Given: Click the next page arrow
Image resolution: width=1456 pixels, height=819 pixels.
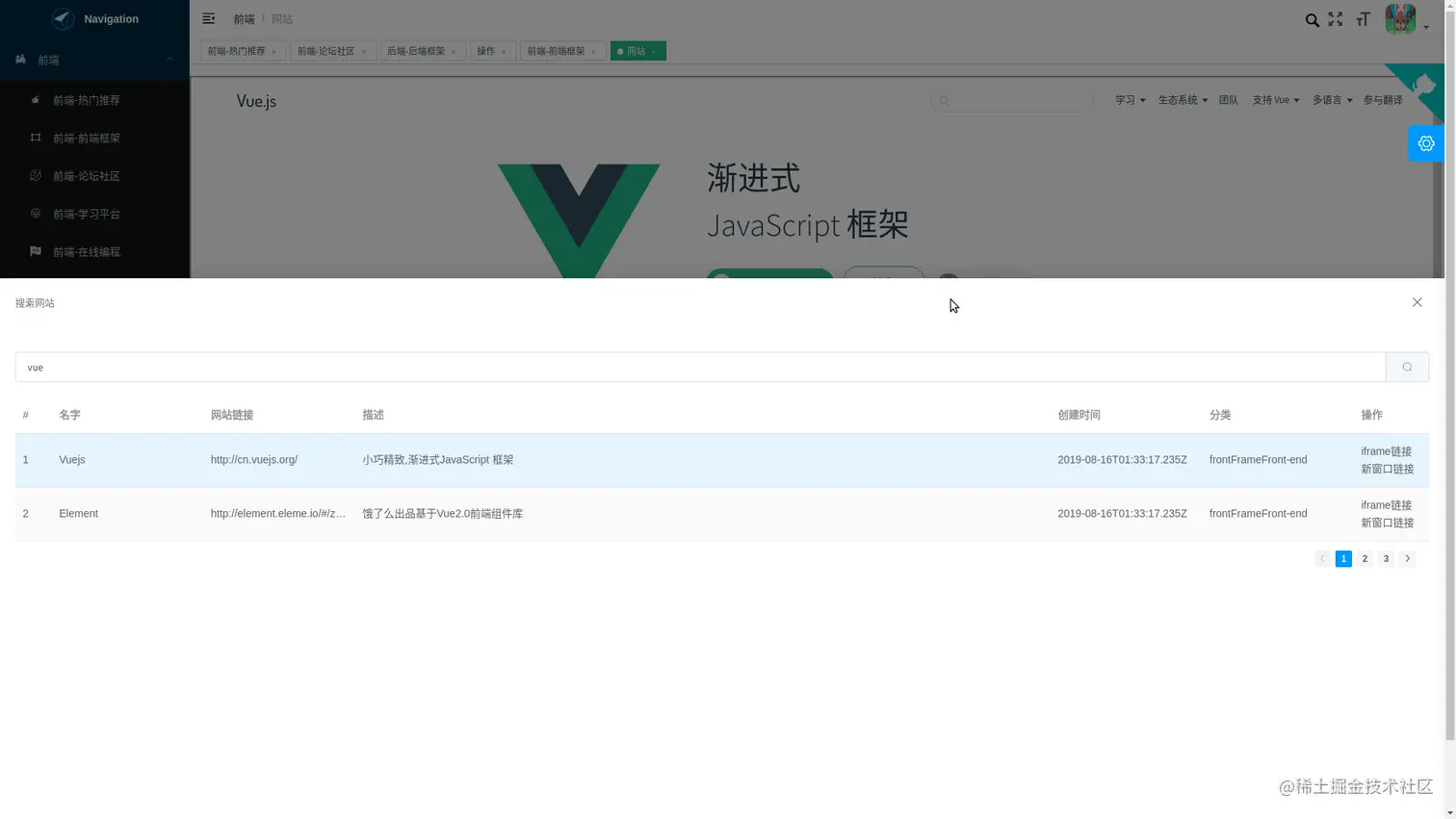Looking at the screenshot, I should 1407,558.
